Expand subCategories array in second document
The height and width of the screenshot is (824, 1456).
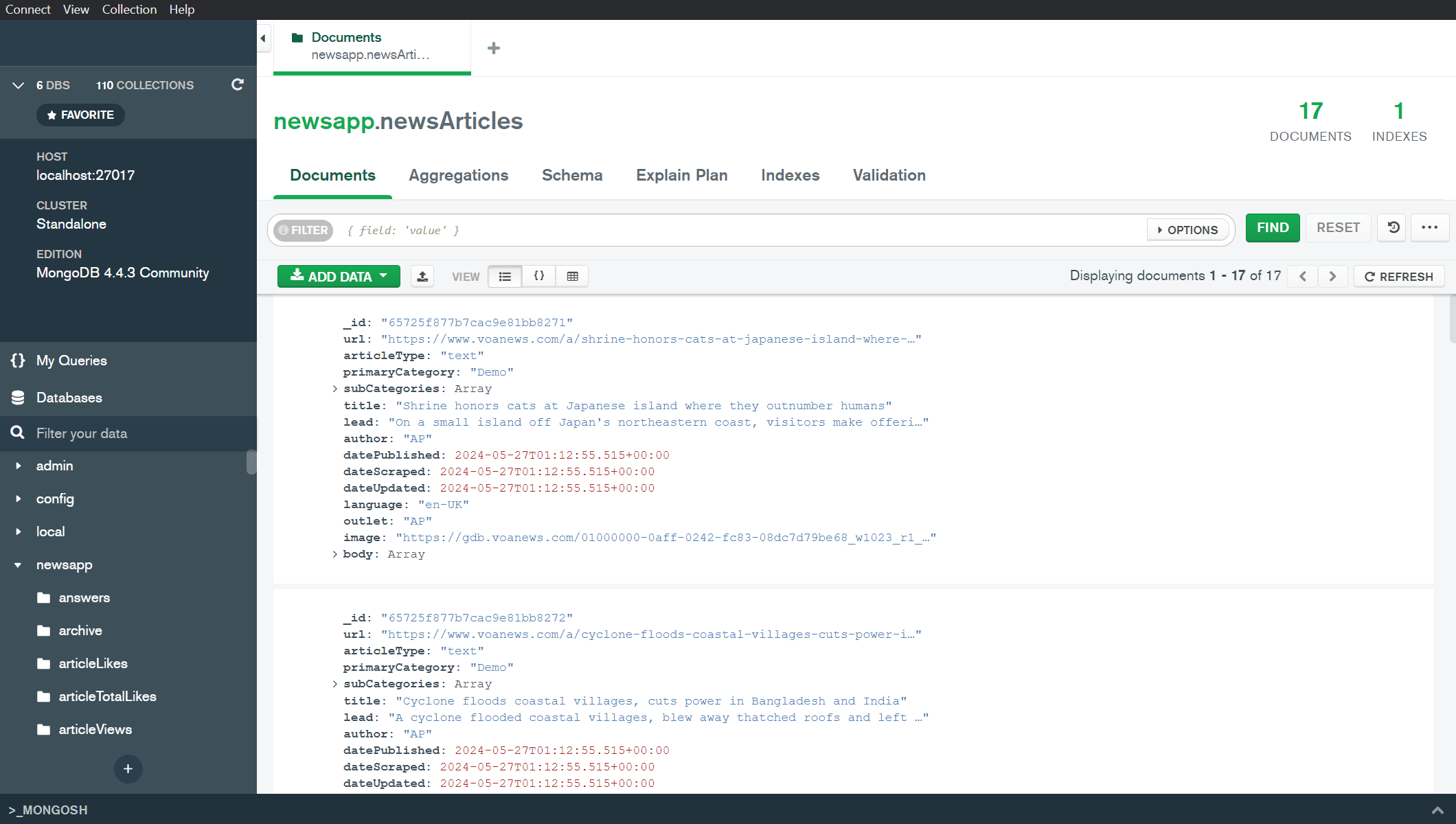click(334, 684)
